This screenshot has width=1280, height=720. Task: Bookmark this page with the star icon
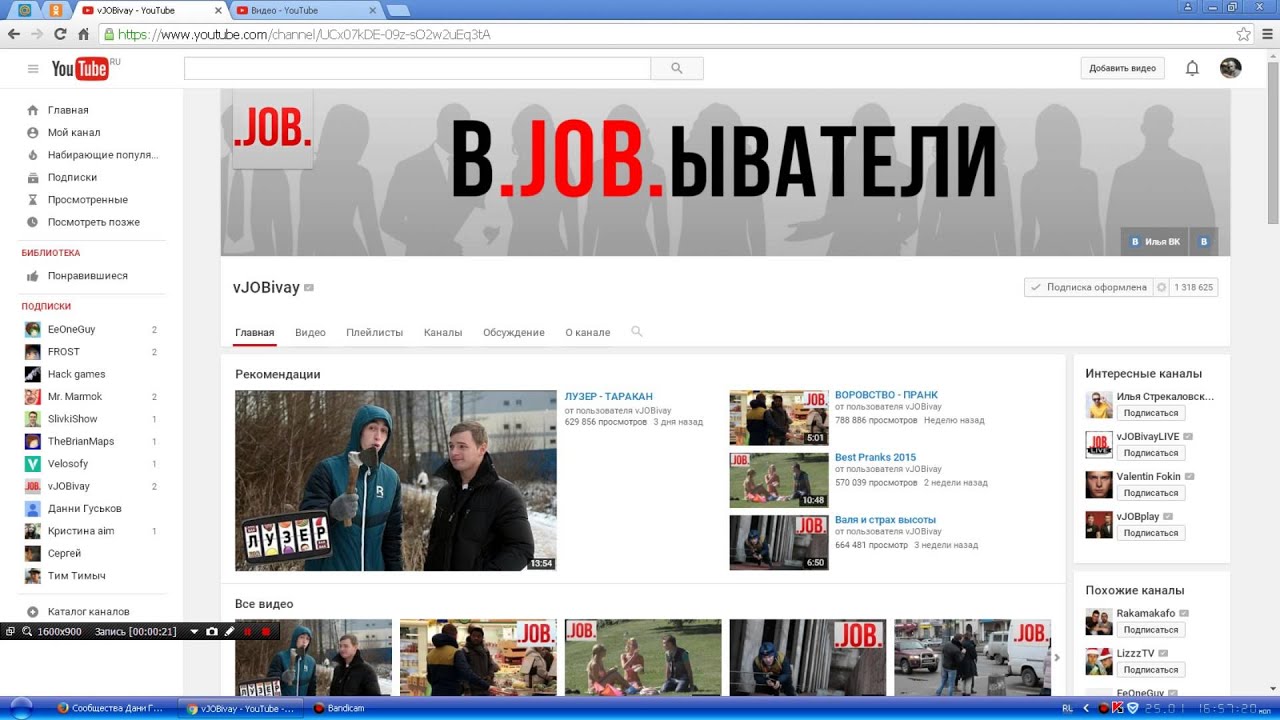tap(1243, 34)
